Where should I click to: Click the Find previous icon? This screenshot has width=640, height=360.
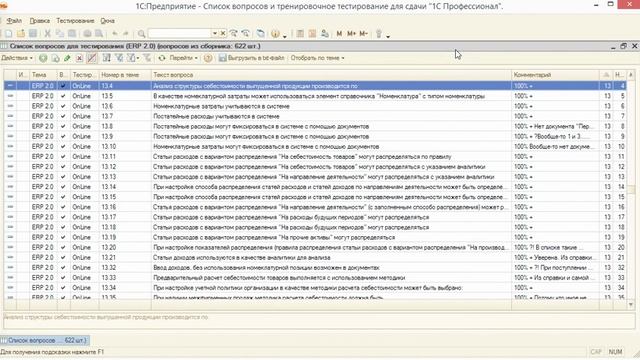[x=246, y=34]
